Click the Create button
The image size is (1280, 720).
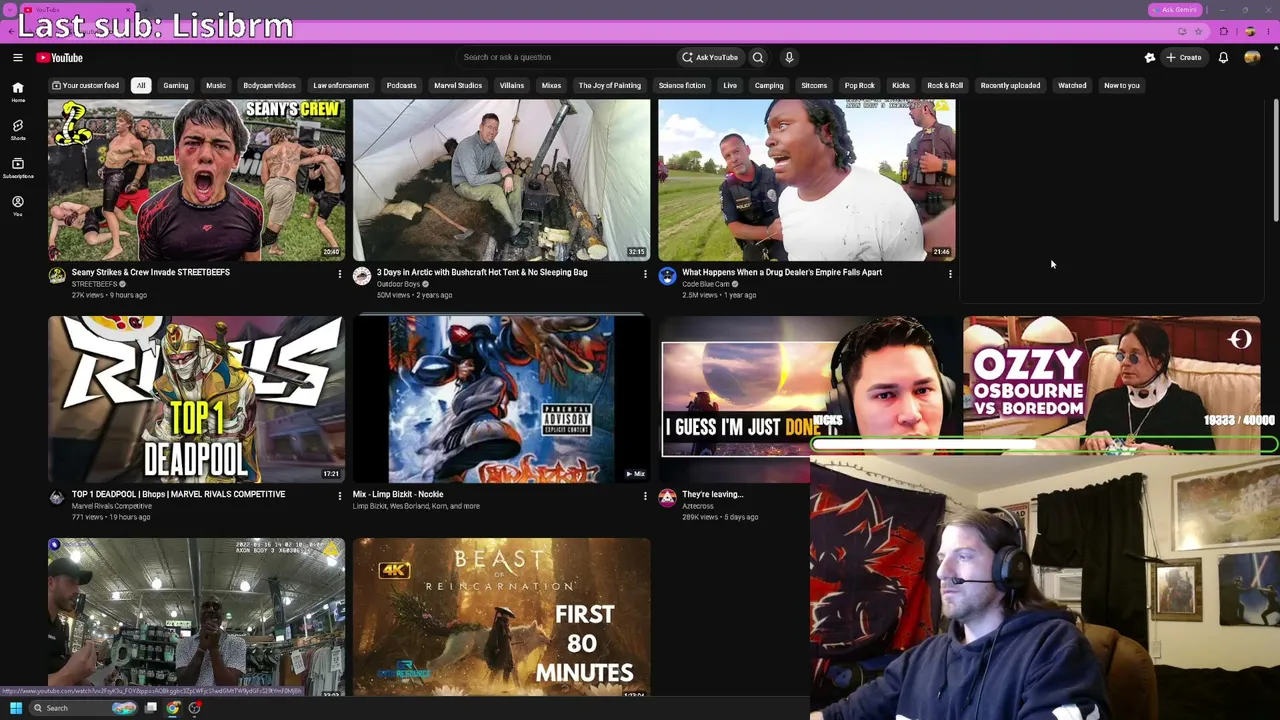click(1184, 58)
